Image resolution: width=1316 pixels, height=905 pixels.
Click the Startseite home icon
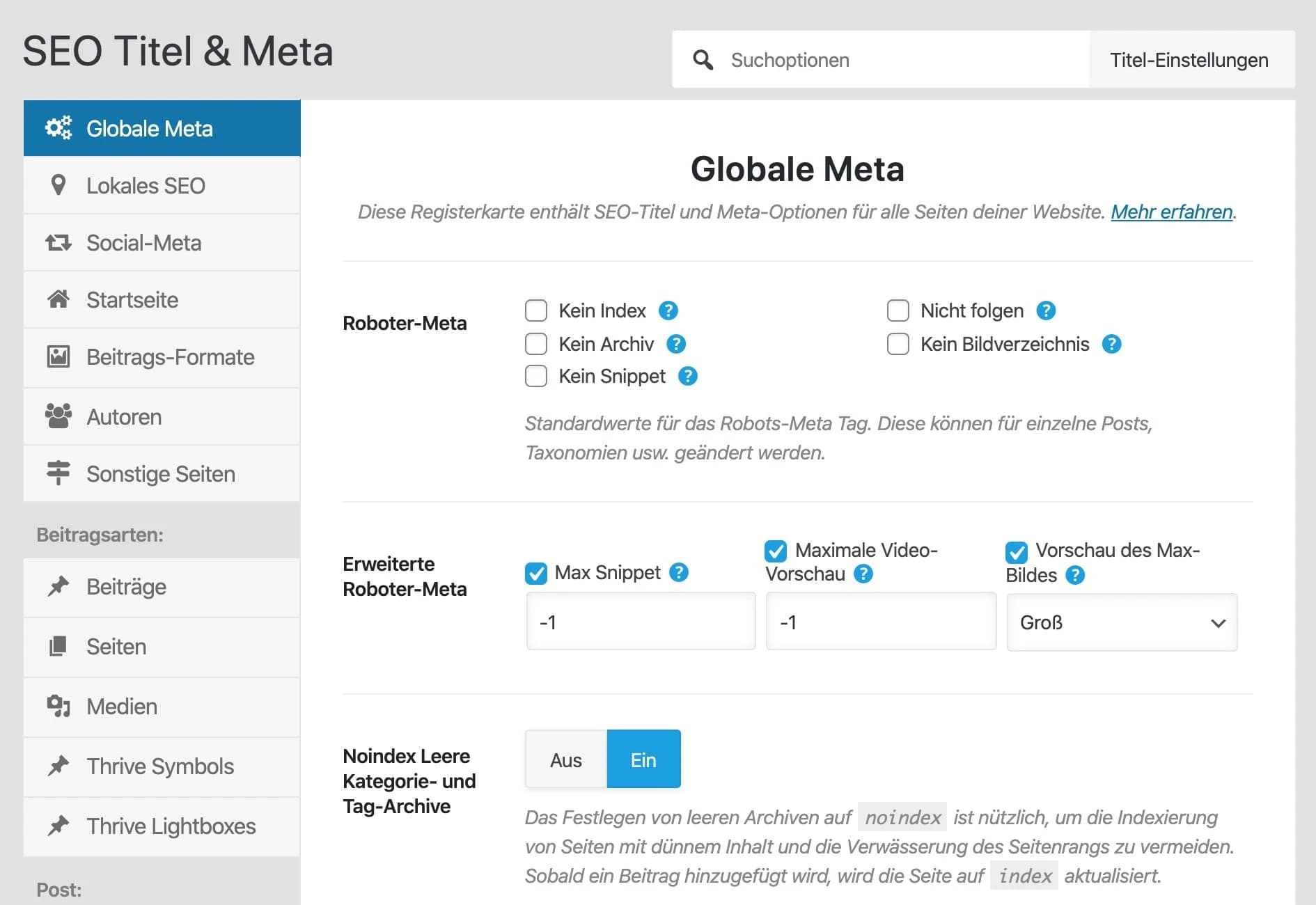pyautogui.click(x=58, y=299)
